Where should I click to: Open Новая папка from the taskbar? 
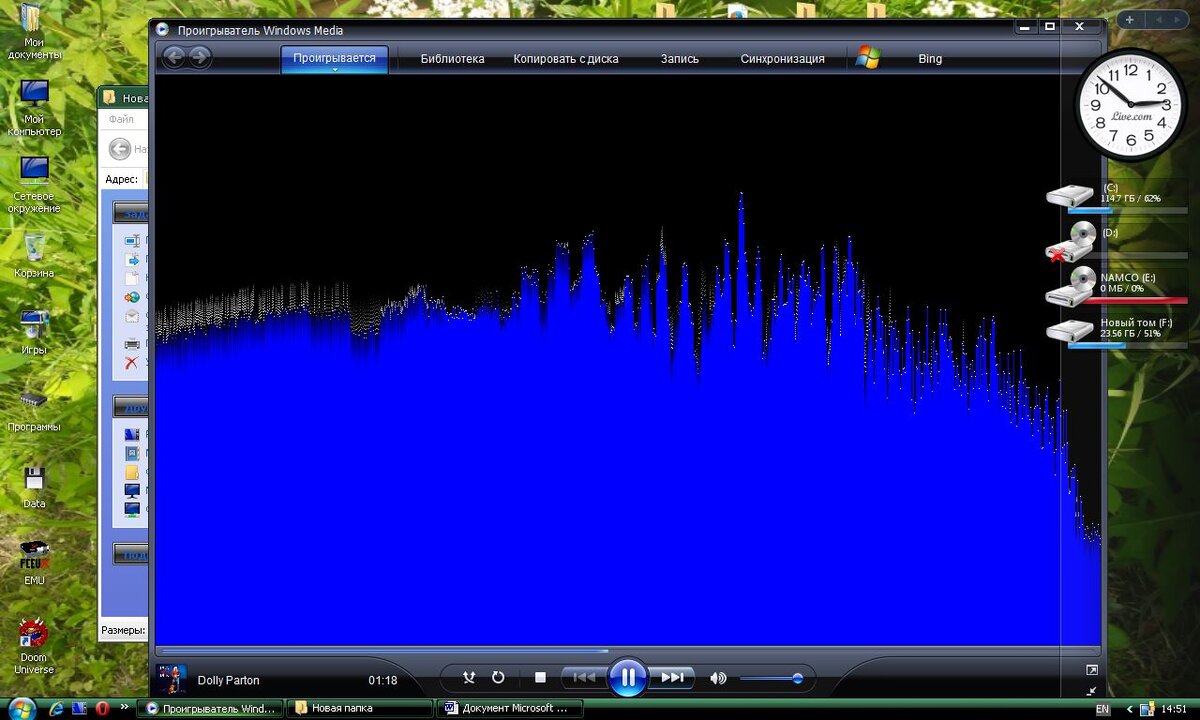click(360, 708)
